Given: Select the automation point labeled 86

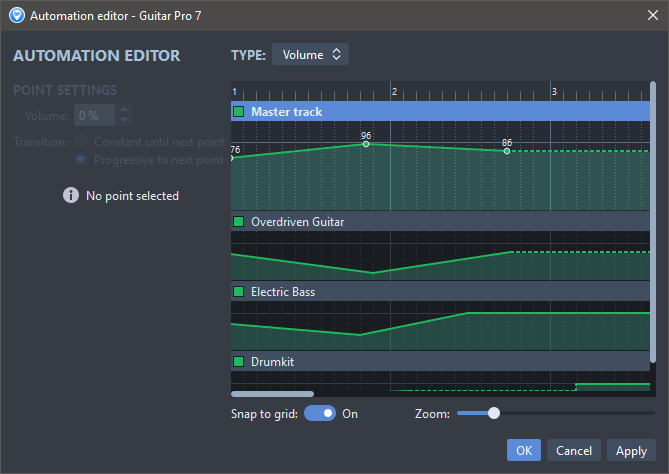Looking at the screenshot, I should [507, 151].
